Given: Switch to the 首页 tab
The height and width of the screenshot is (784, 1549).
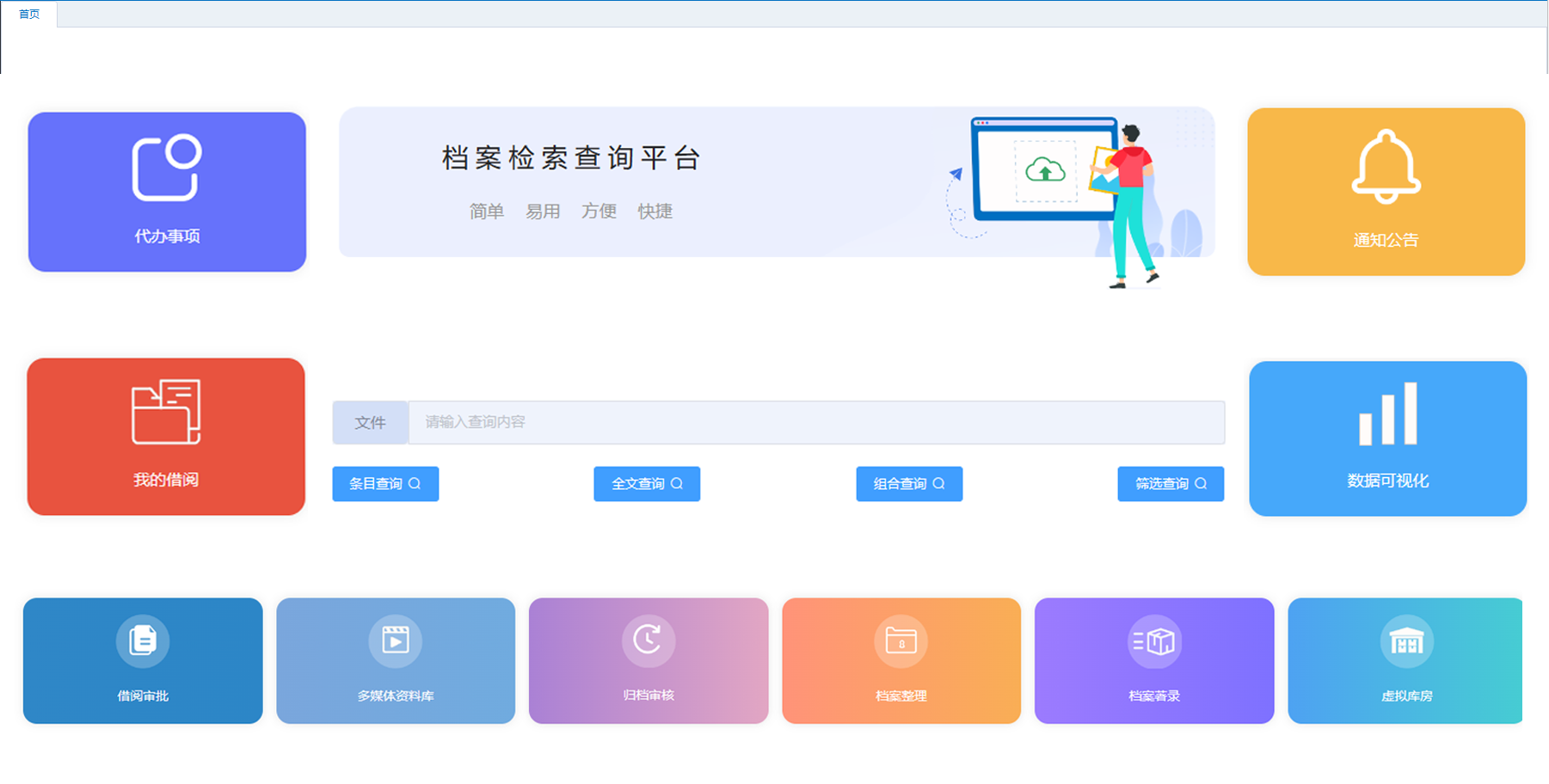Looking at the screenshot, I should click(29, 14).
